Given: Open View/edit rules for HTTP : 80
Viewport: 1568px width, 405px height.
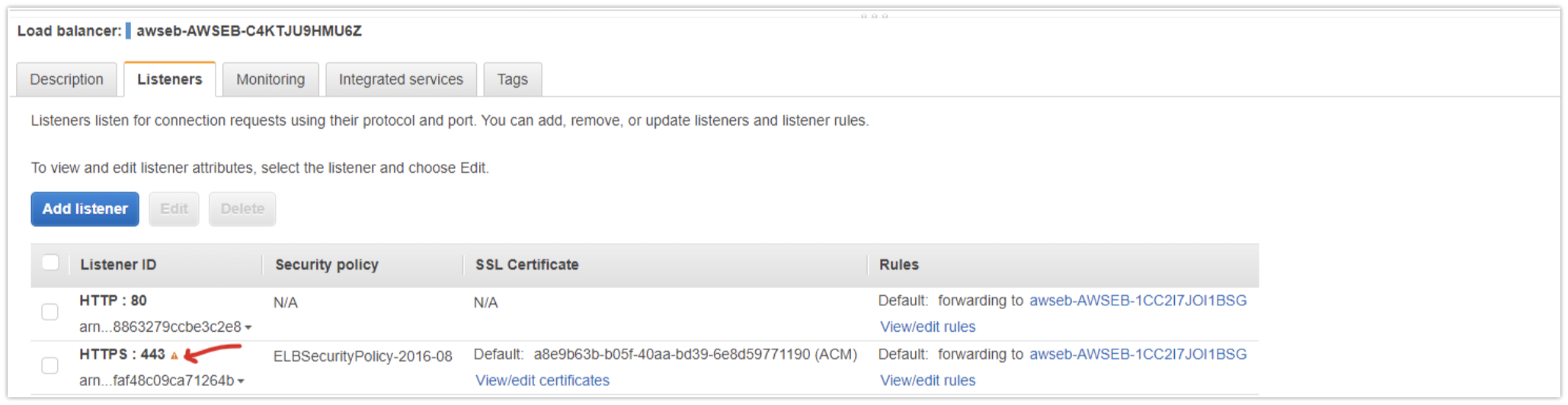Looking at the screenshot, I should (x=927, y=327).
